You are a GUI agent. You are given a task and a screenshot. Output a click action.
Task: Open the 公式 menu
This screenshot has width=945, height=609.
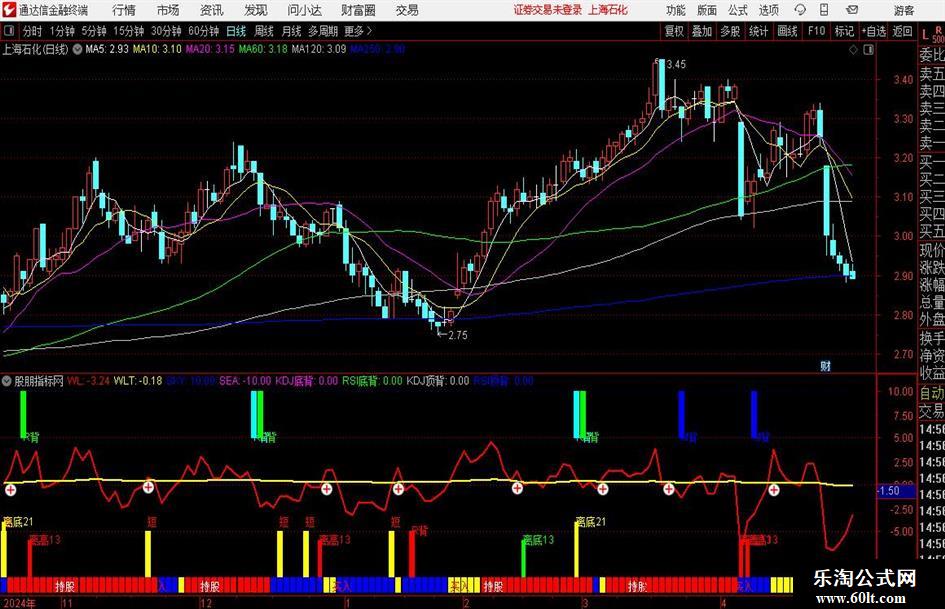coord(737,10)
